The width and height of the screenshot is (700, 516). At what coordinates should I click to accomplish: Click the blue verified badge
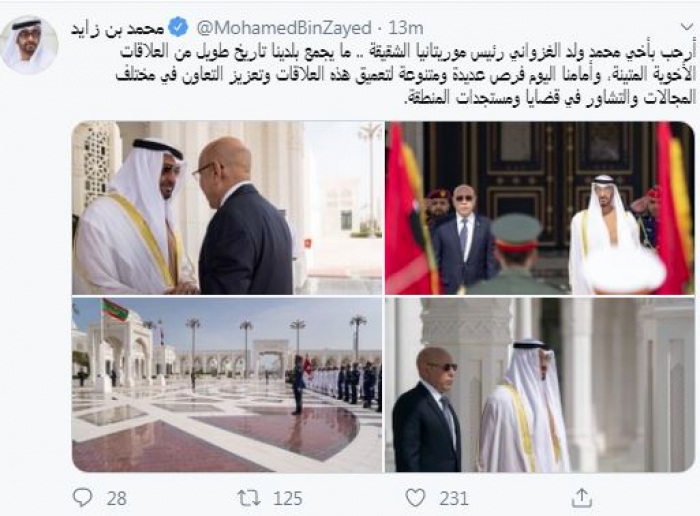[180, 28]
